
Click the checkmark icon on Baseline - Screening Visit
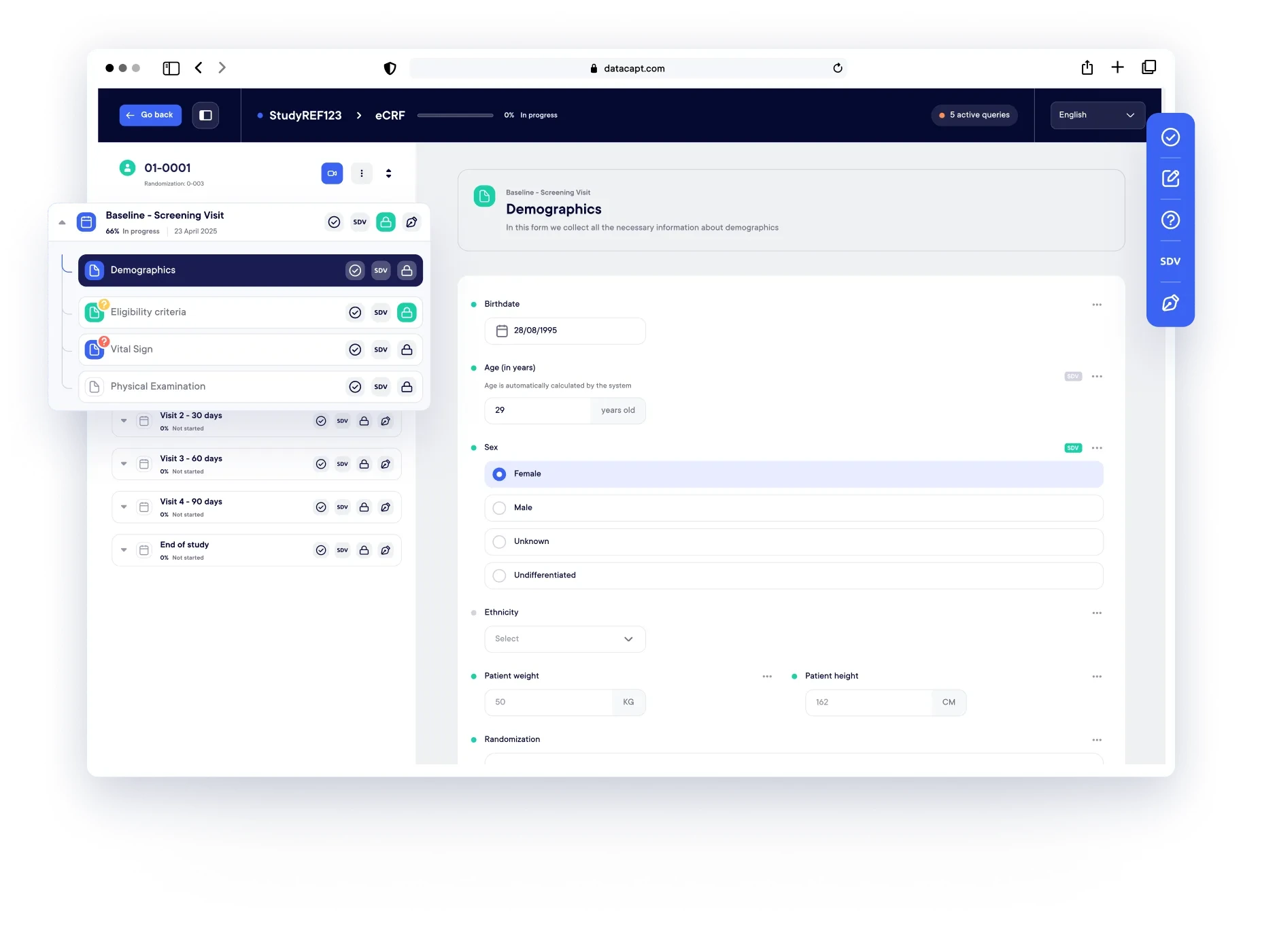coord(334,222)
